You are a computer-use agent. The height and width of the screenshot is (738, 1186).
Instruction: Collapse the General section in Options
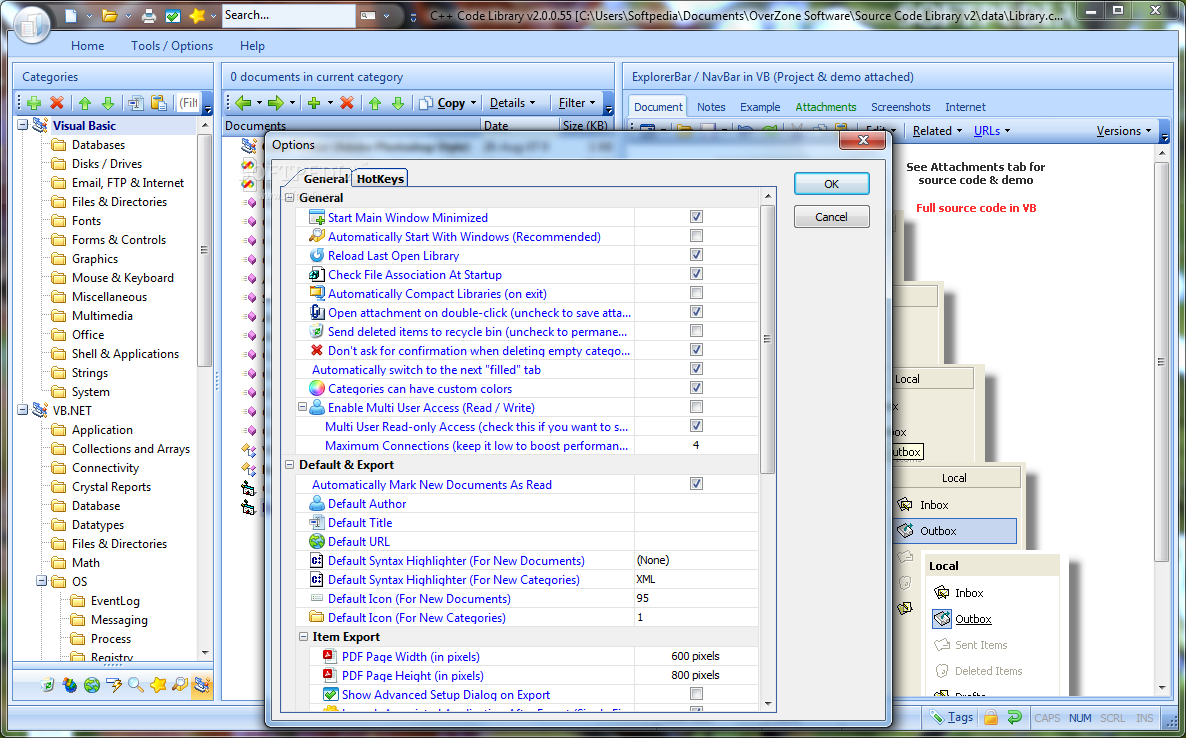289,197
